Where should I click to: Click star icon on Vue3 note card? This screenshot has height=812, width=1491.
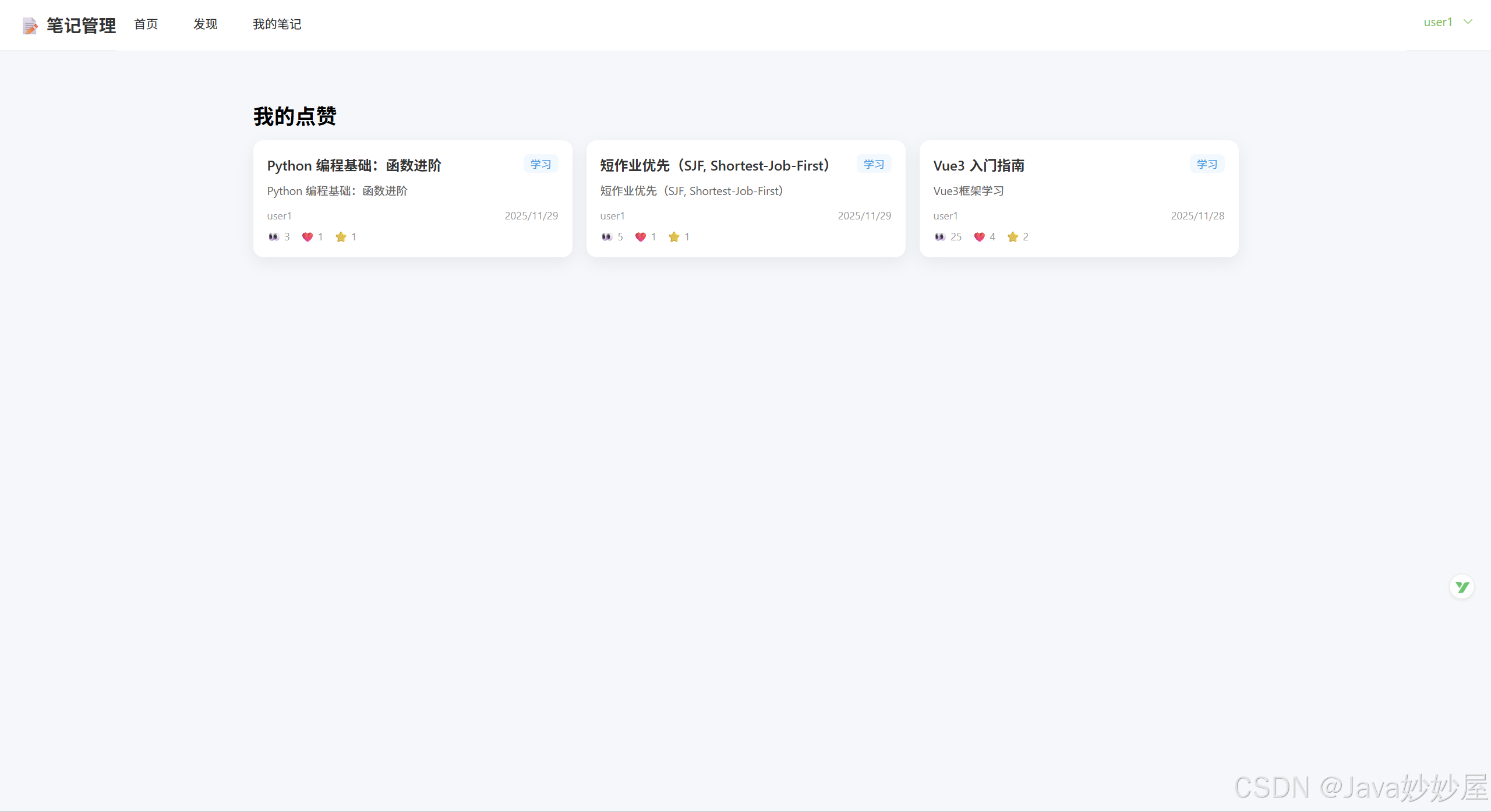pyautogui.click(x=1013, y=237)
